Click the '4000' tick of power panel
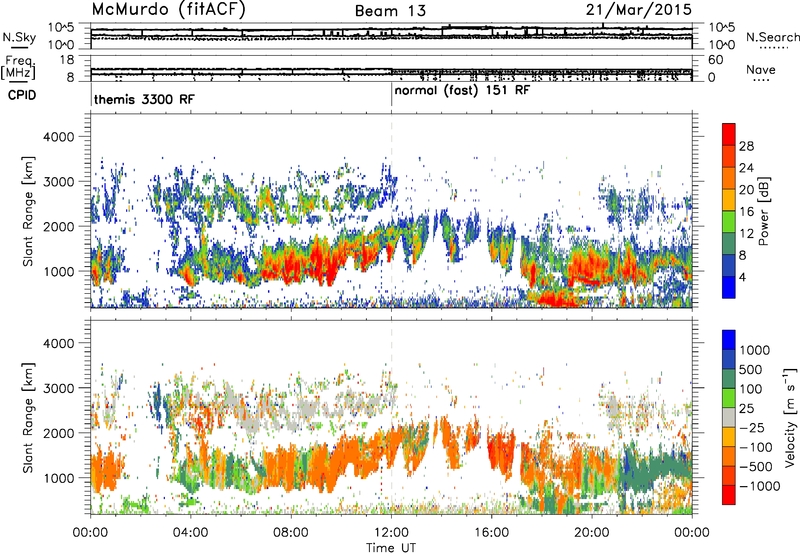Image resolution: width=800 pixels, height=554 pixels. click(58, 137)
